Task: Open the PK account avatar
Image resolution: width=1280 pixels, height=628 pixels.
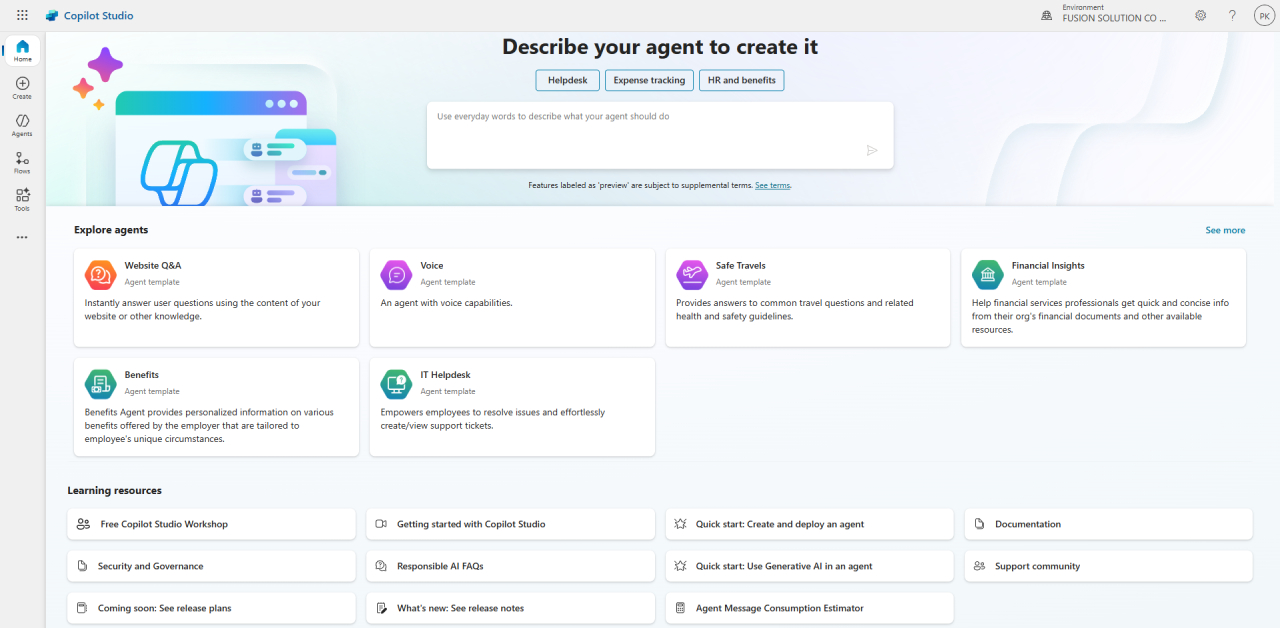Action: (x=1264, y=15)
